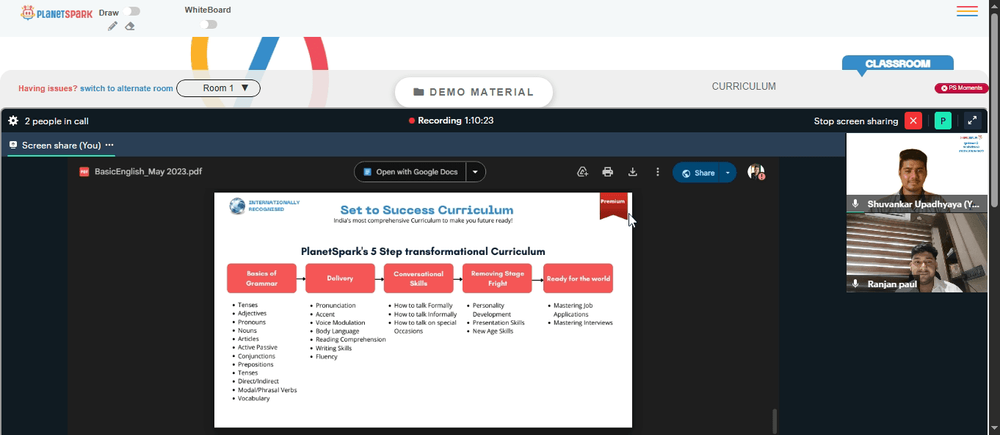This screenshot has width=1000, height=435.
Task: Download the PDF file
Action: pyautogui.click(x=633, y=172)
